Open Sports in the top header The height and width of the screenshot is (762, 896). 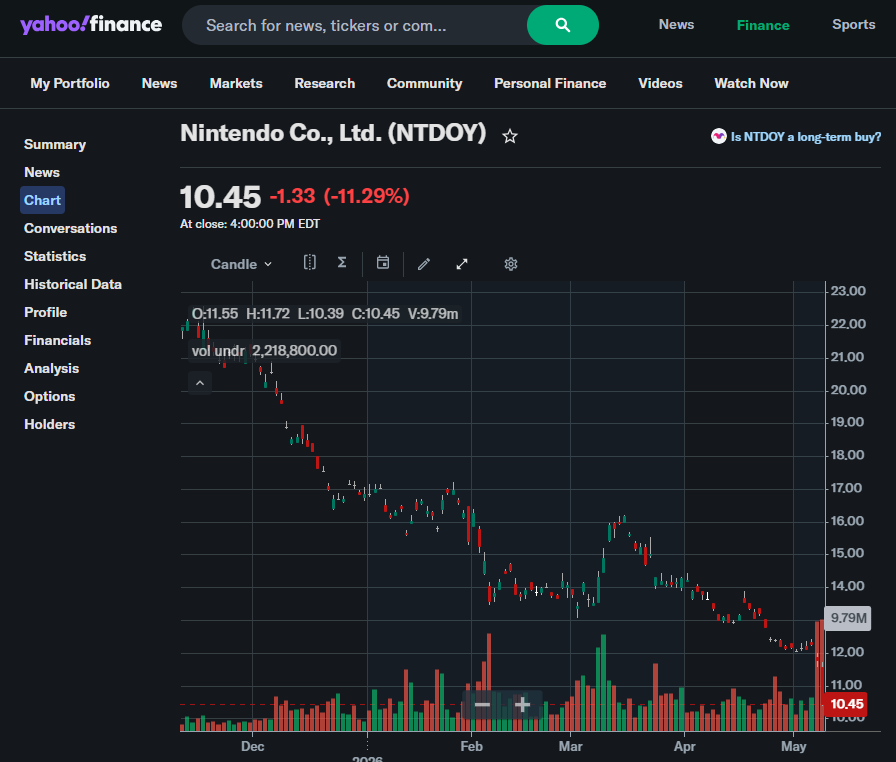click(x=853, y=25)
